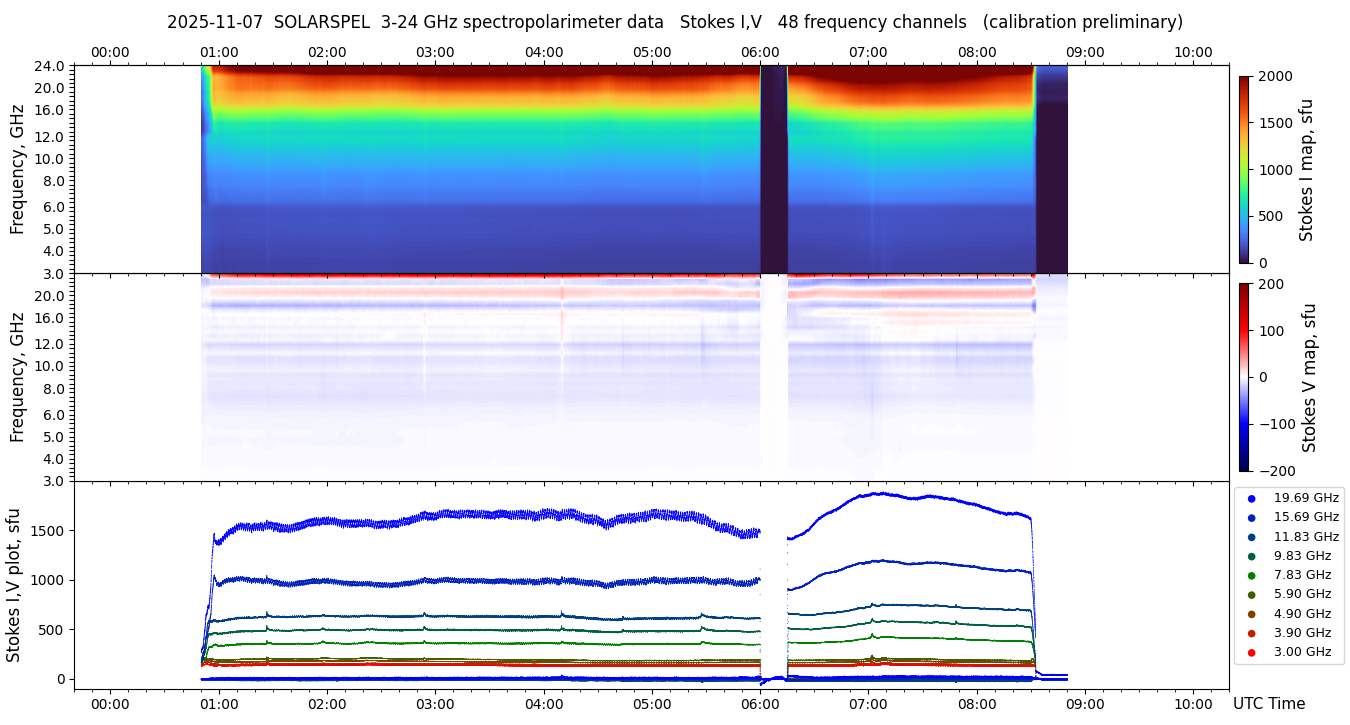Click the Stokes V map colorbar
1350x725 pixels.
pyautogui.click(x=1244, y=377)
